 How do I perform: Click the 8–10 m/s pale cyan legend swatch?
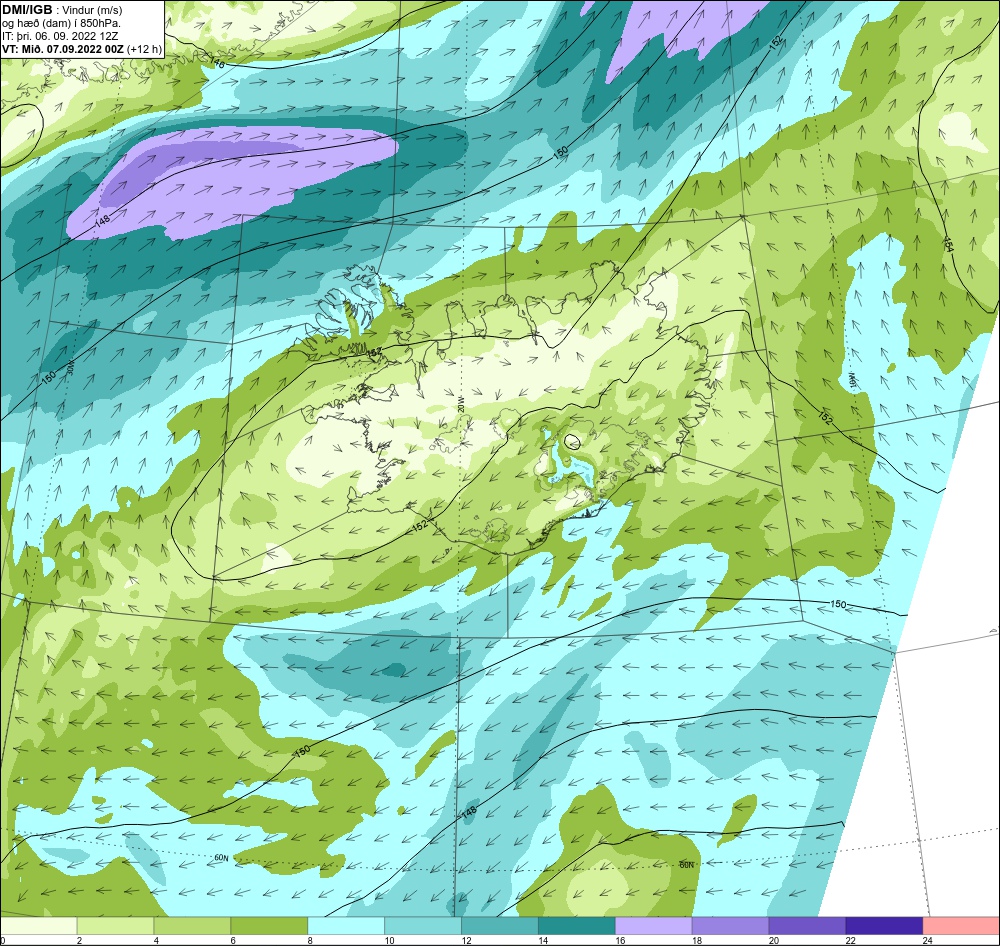click(346, 926)
